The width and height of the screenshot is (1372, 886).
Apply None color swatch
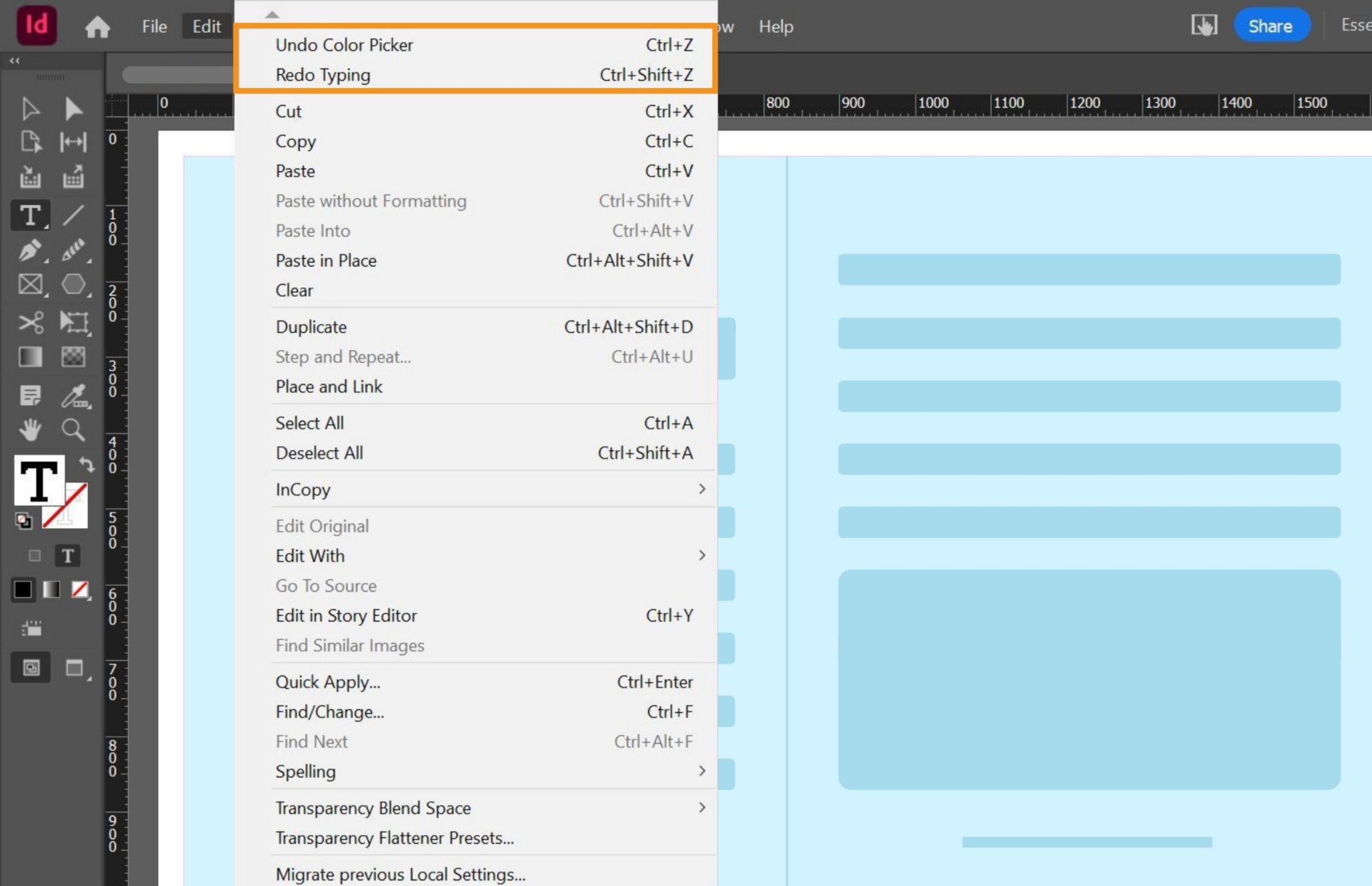click(x=79, y=589)
